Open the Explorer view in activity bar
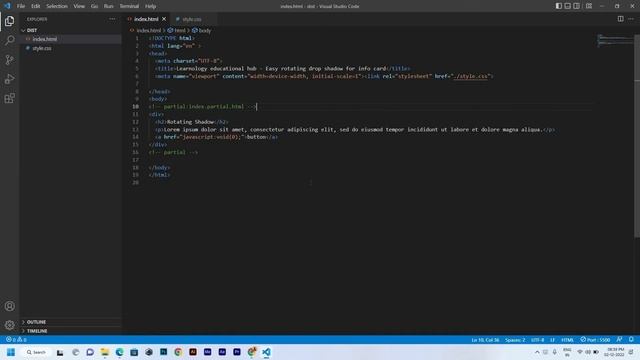This screenshot has height=360, width=640. click(x=9, y=21)
